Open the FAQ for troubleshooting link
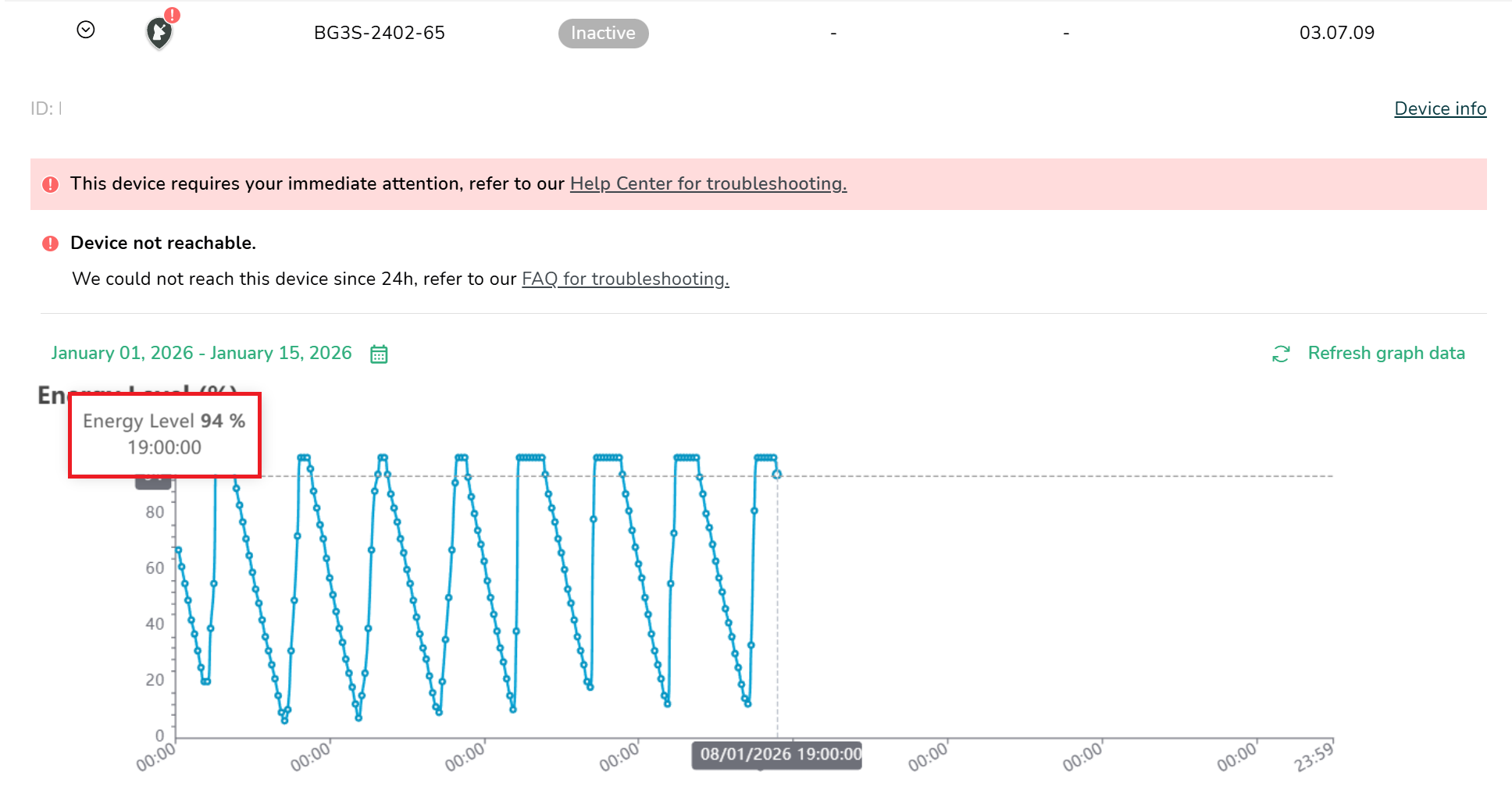The height and width of the screenshot is (790, 1512). pyautogui.click(x=625, y=279)
